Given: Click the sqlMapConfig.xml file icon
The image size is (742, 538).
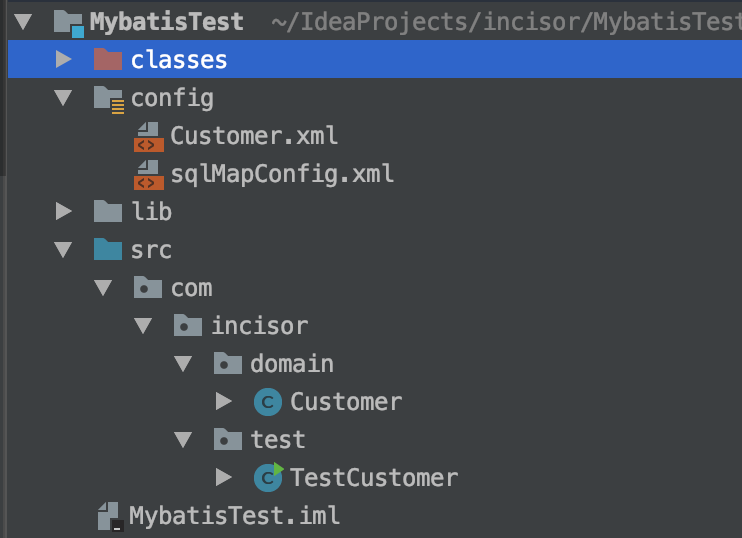Looking at the screenshot, I should pyautogui.click(x=148, y=174).
